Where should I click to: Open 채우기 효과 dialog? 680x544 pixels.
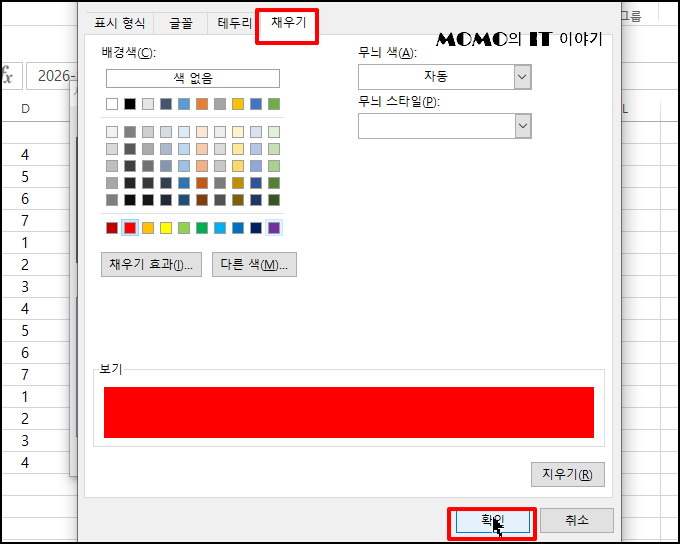point(151,265)
